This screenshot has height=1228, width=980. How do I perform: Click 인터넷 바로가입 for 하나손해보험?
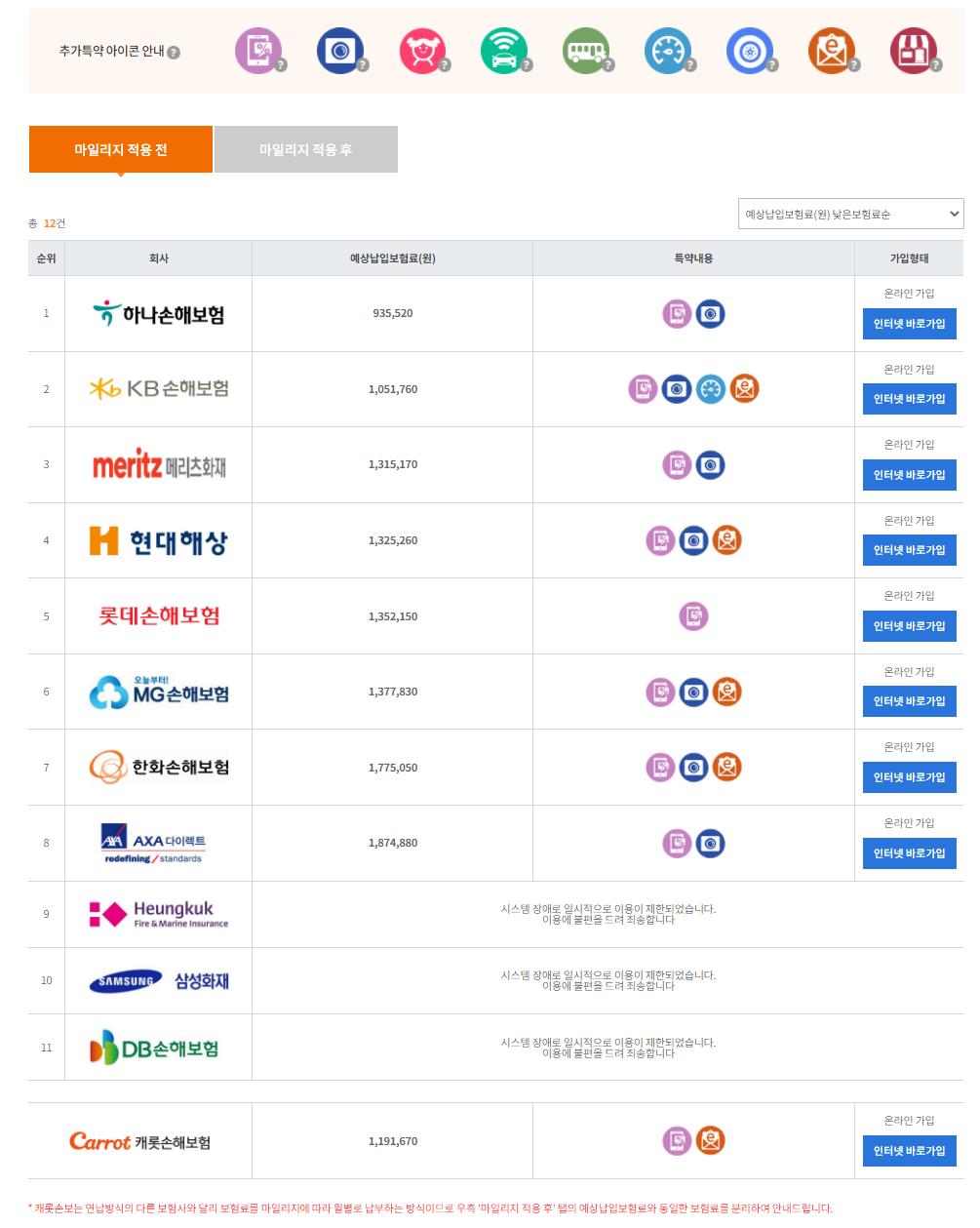click(x=909, y=324)
